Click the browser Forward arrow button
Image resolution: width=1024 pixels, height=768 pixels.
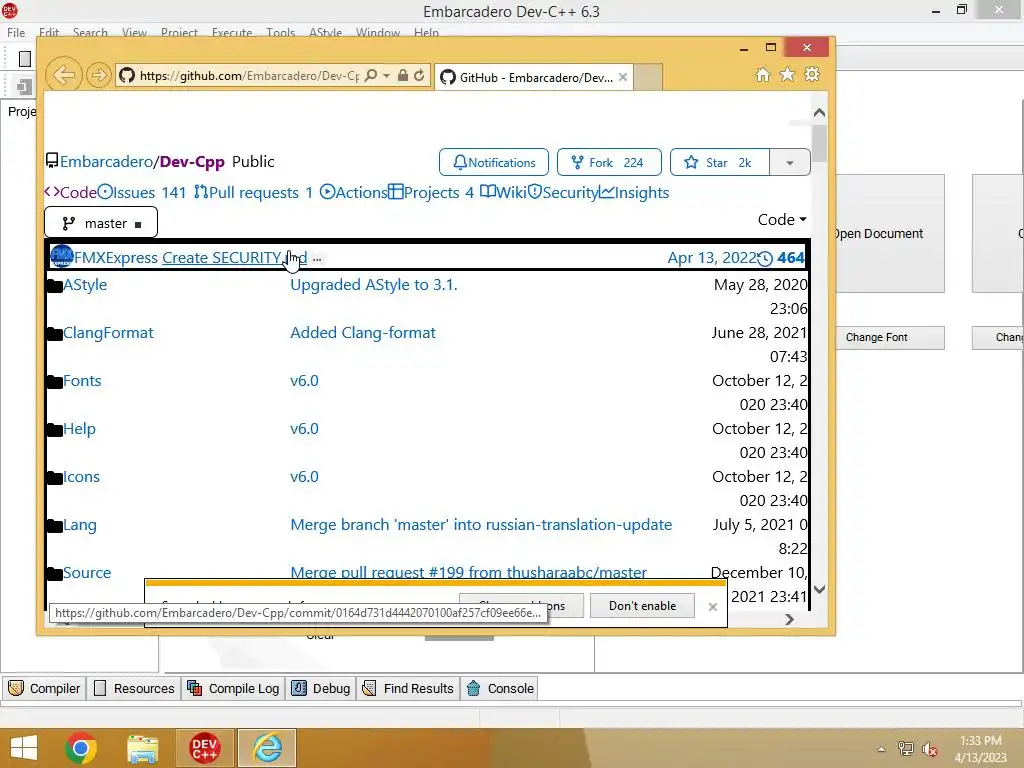click(99, 76)
